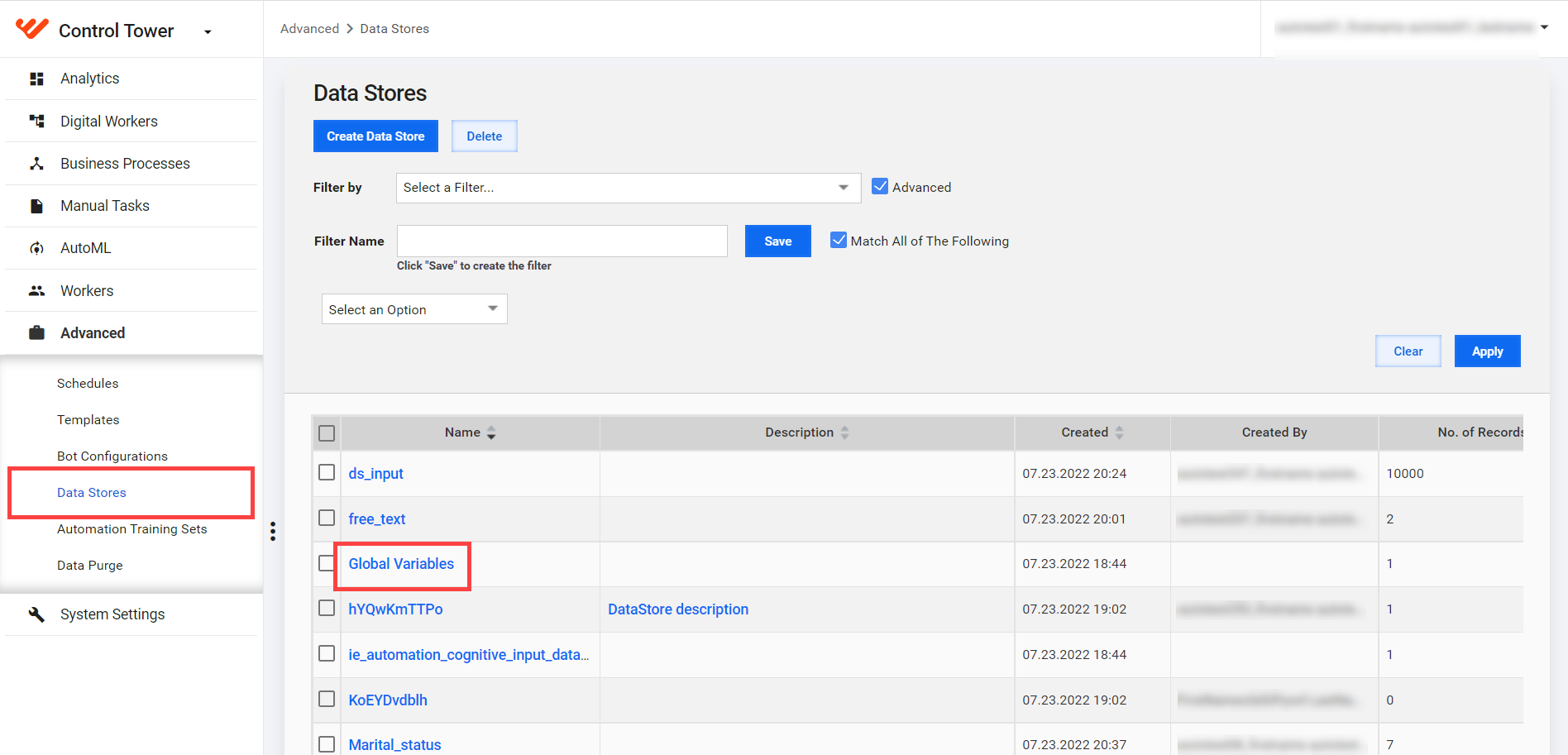This screenshot has width=1568, height=755.
Task: Open the KoEYDvdblh data store
Action: click(x=388, y=700)
